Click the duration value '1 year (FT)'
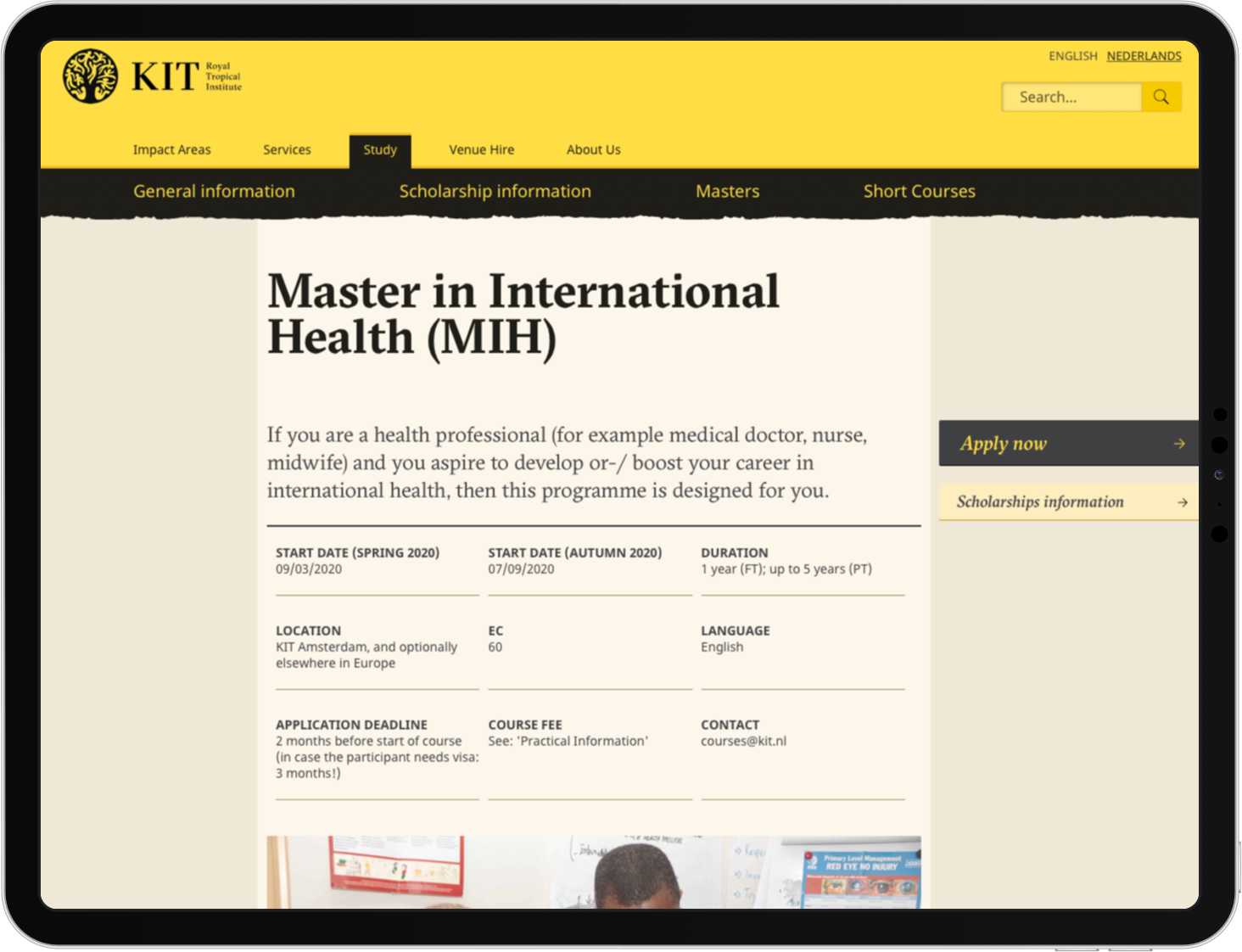The height and width of the screenshot is (952, 1242). (733, 569)
